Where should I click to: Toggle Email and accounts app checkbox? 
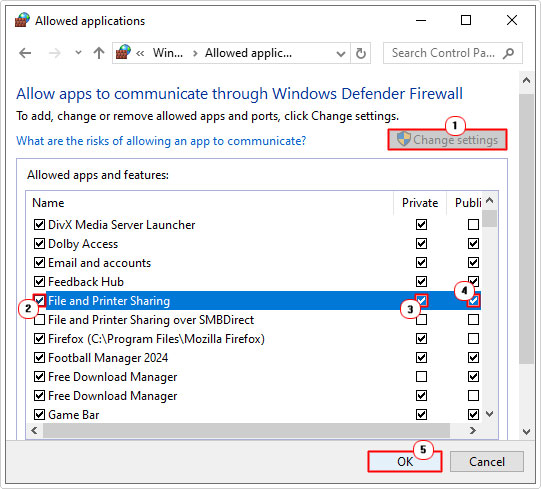[39, 263]
